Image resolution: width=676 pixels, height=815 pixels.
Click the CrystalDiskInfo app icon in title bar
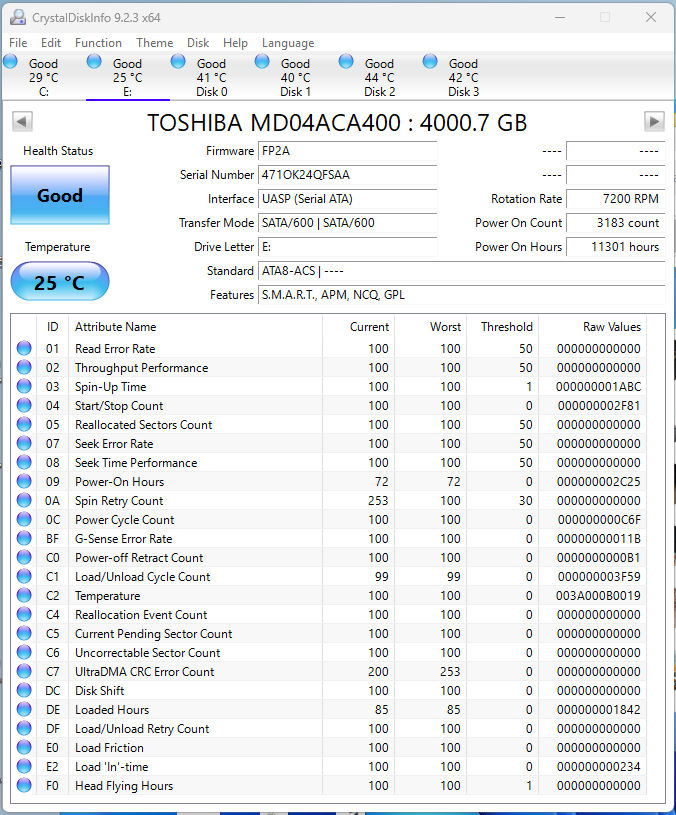point(18,18)
